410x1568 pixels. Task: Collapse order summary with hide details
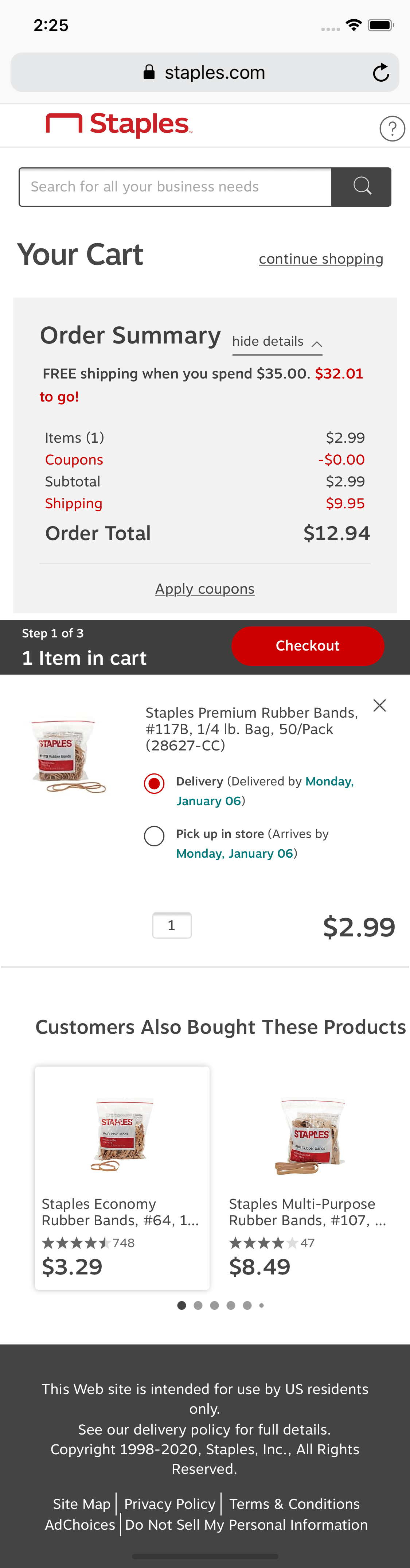point(277,342)
